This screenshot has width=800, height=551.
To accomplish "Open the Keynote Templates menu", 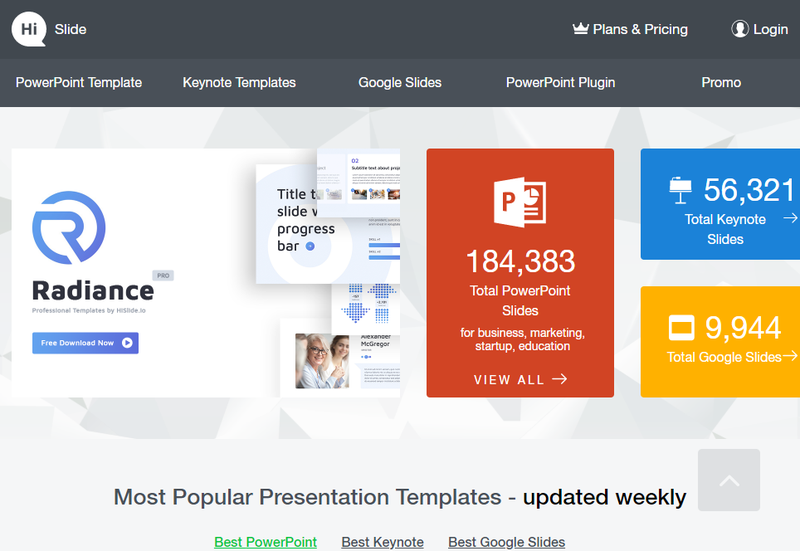I will coord(239,83).
